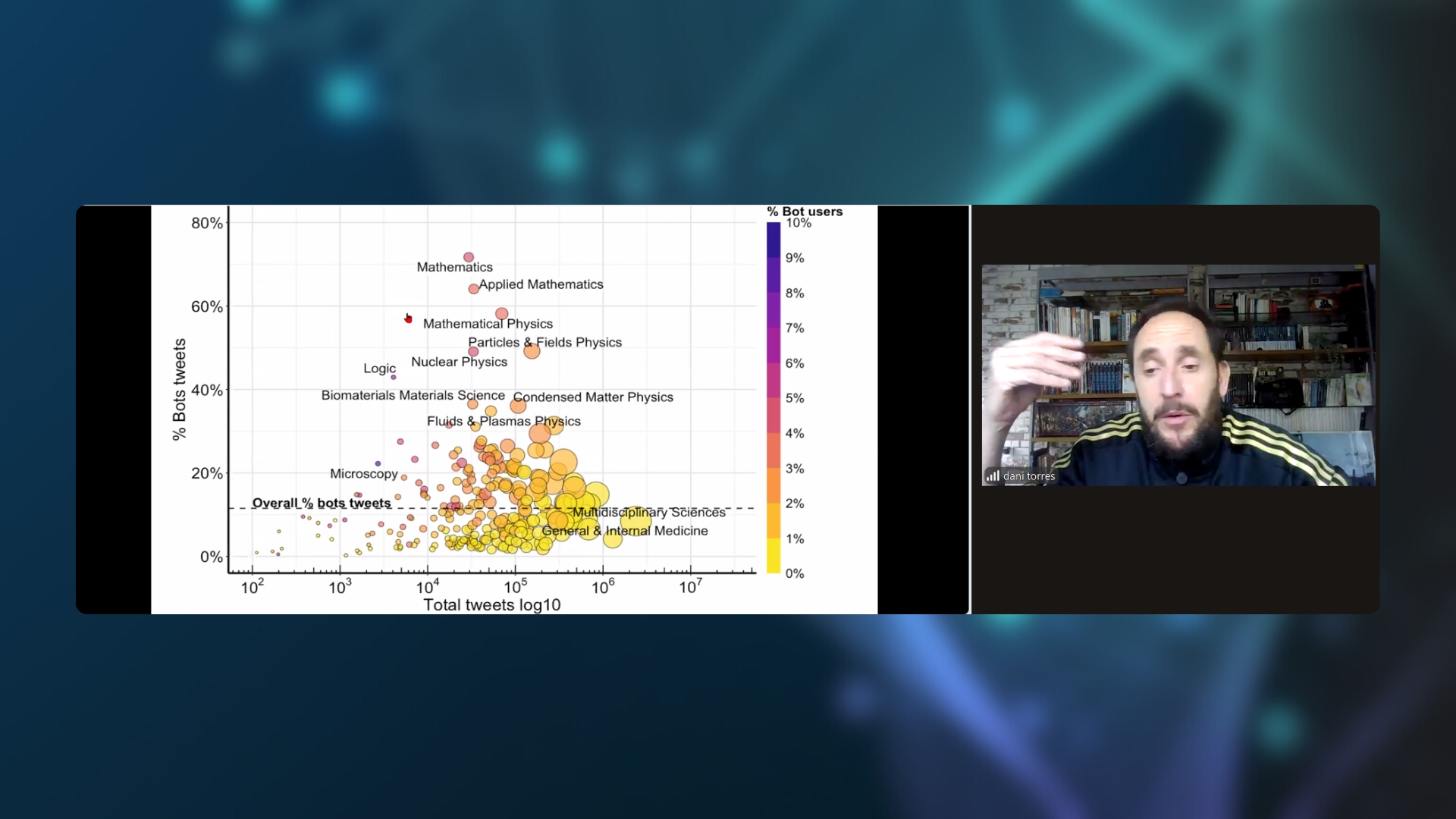Viewport: 1456px width, 819px height.
Task: Click the yellow 0% end of color scale
Action: (773, 566)
